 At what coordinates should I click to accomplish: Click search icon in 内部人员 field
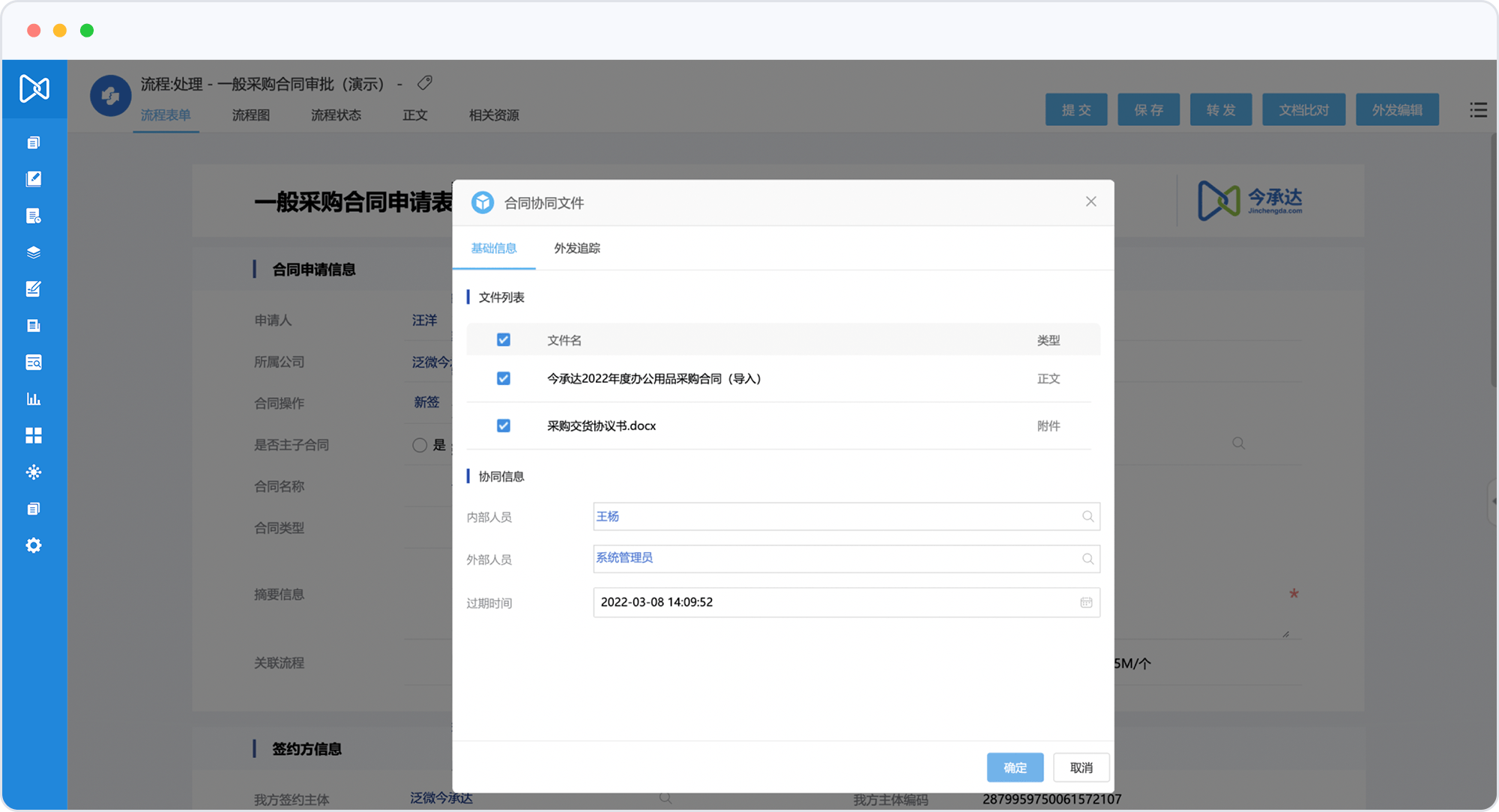click(1088, 516)
